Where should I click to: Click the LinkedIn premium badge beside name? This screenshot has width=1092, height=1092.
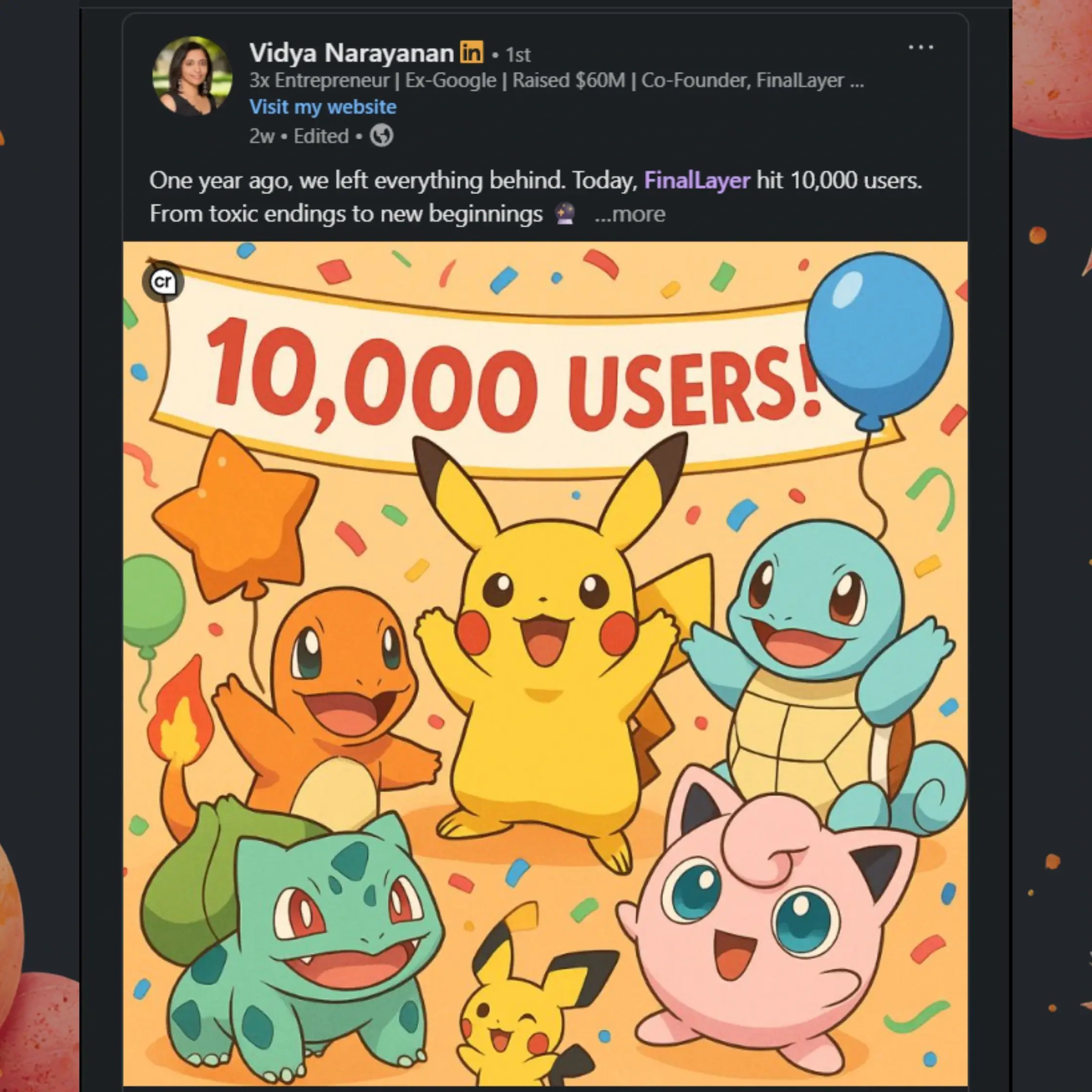tap(472, 53)
